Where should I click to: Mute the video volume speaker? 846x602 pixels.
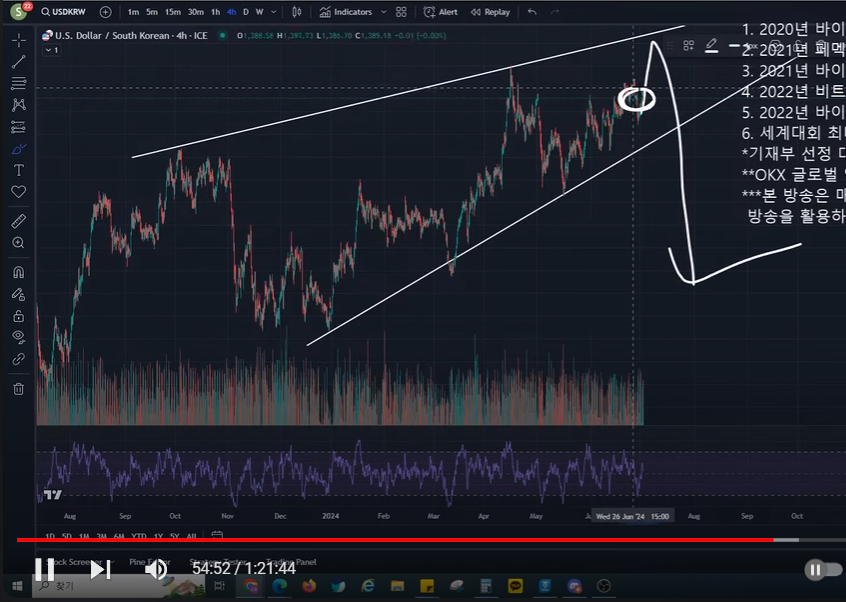pyautogui.click(x=156, y=570)
